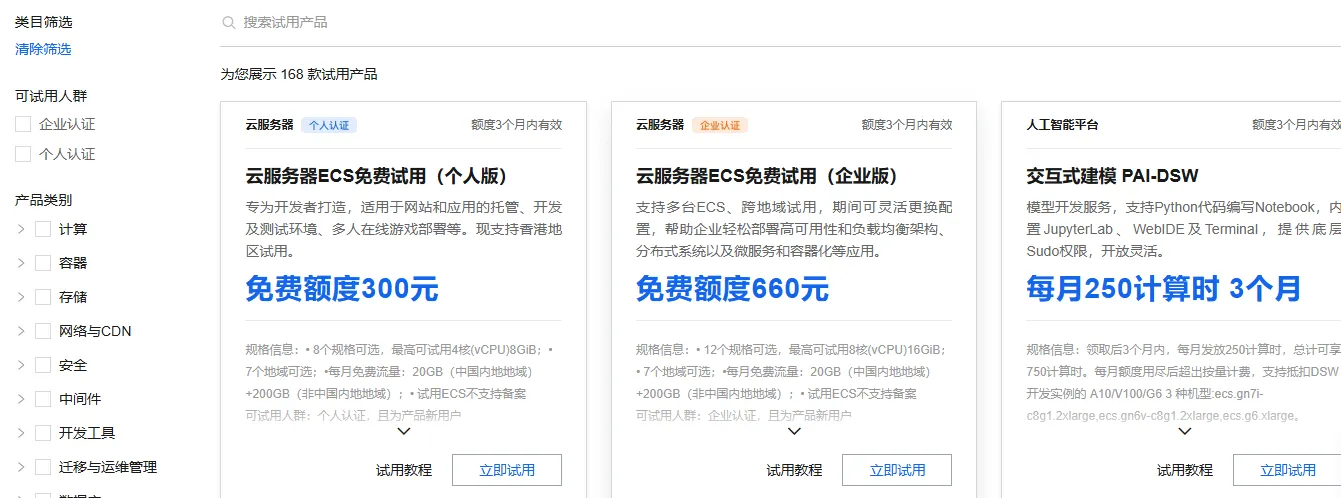Open 交互式建模 PAI-DSW title

click(1112, 176)
